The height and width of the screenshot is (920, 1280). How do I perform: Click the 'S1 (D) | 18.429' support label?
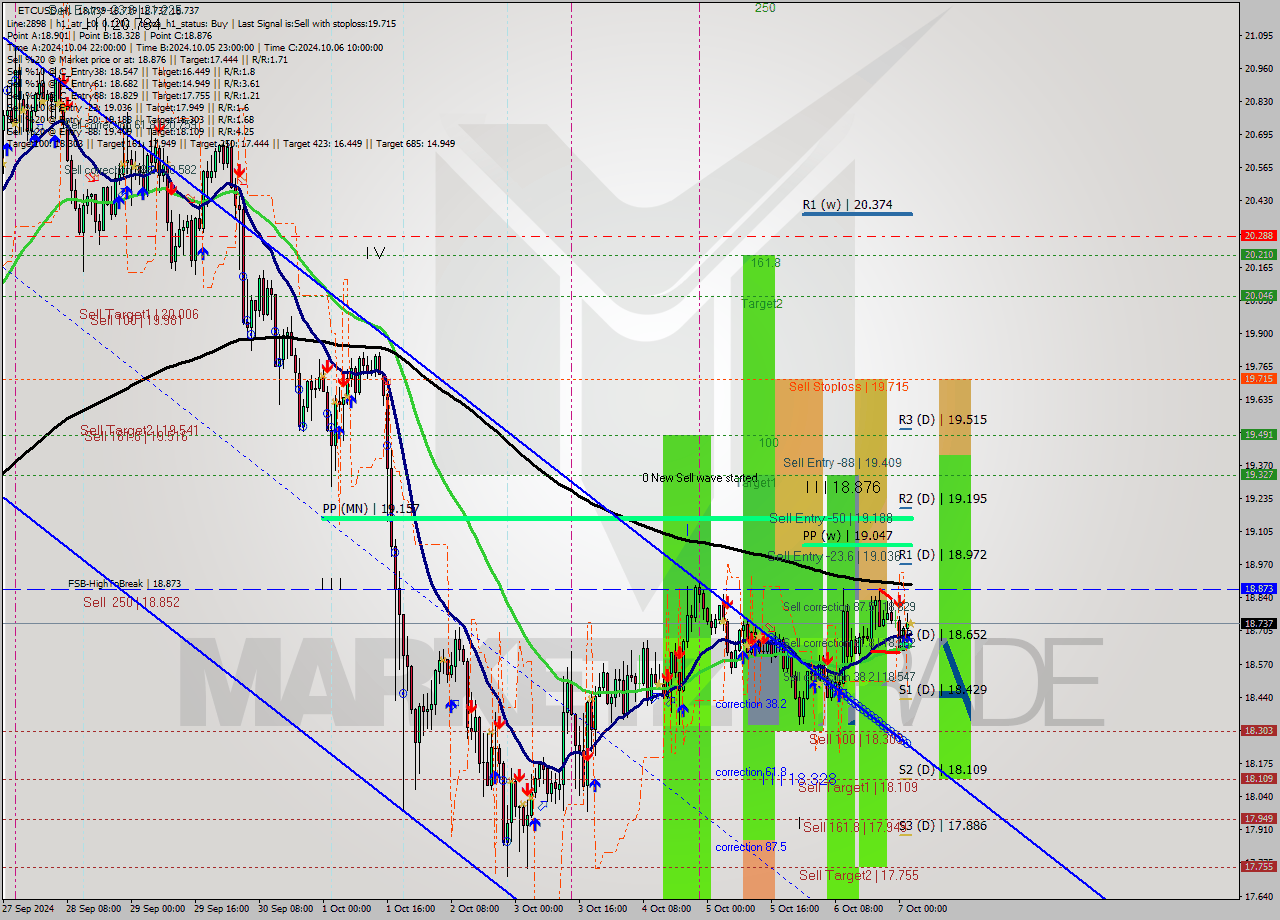click(942, 690)
